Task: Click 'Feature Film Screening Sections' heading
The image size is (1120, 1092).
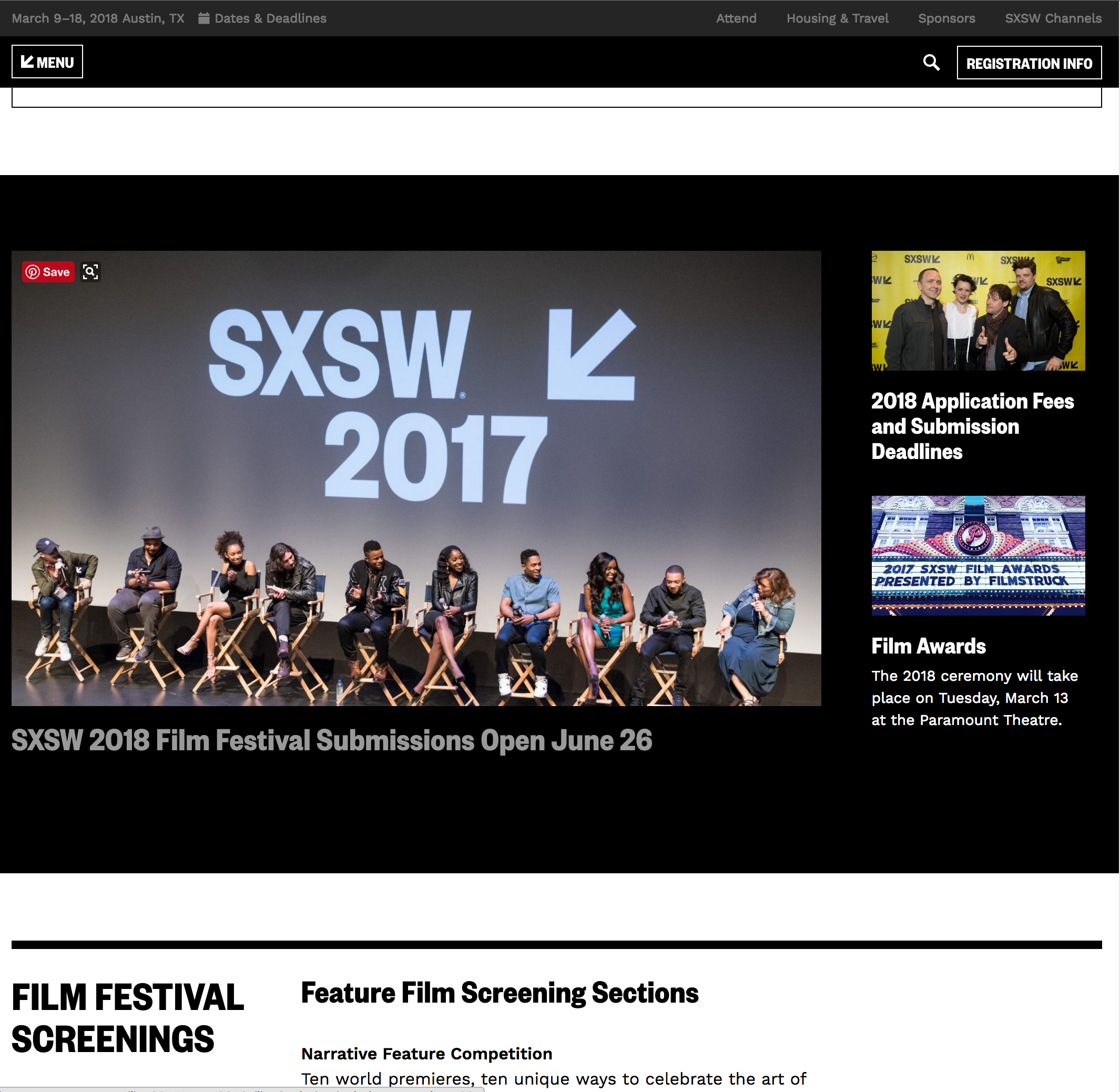Action: (500, 993)
